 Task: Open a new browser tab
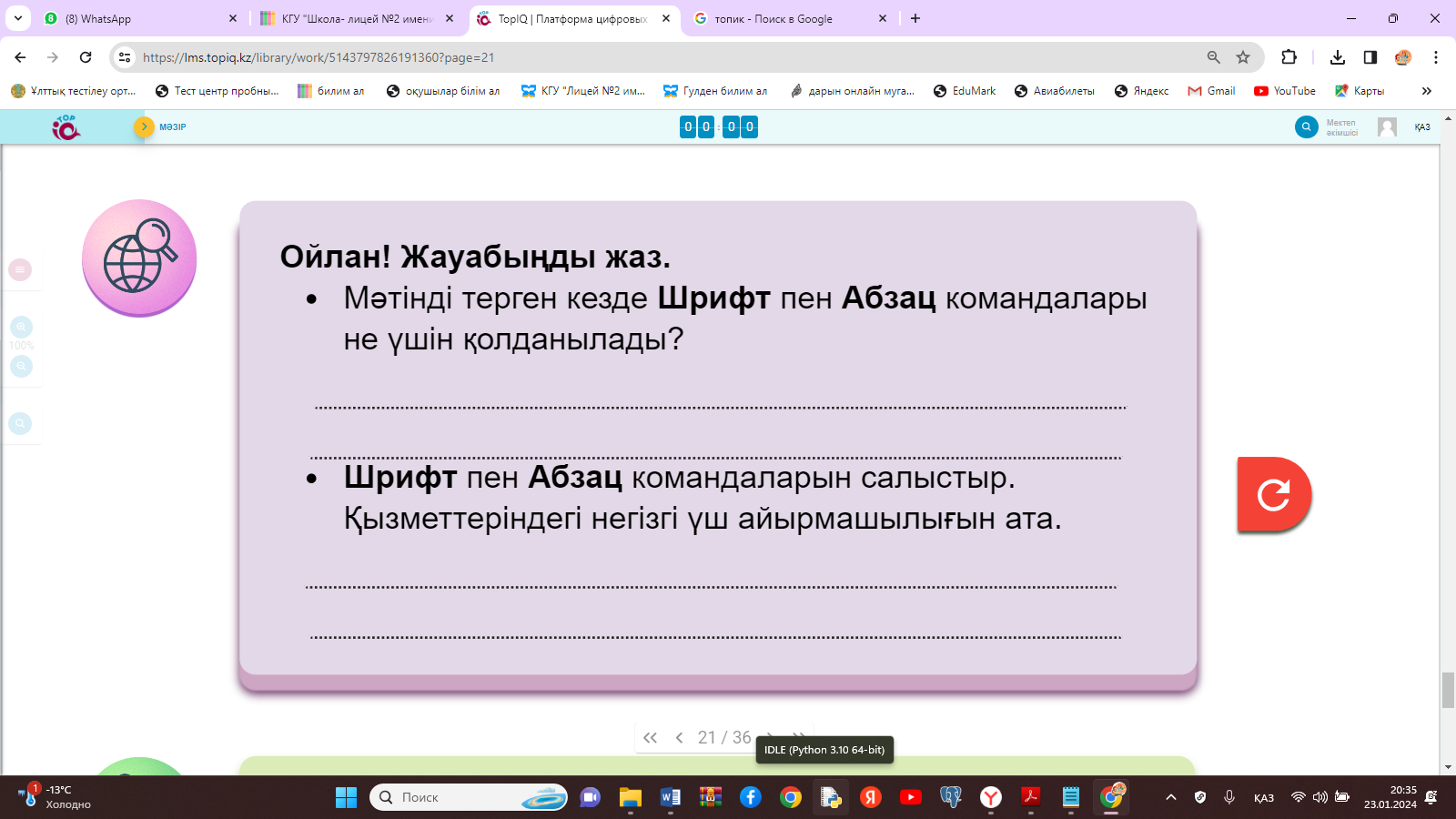(x=915, y=18)
